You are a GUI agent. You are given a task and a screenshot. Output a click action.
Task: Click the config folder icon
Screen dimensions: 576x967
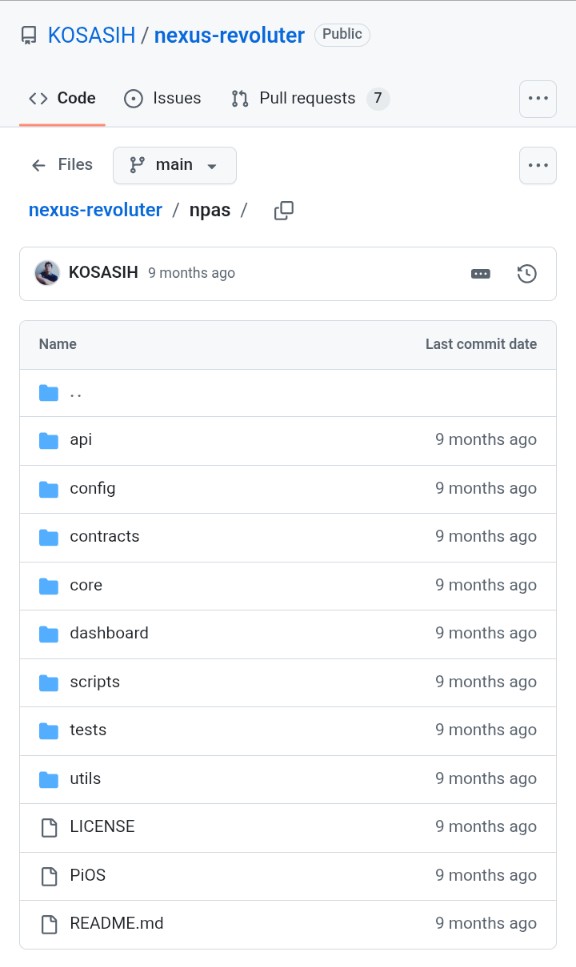tap(49, 489)
